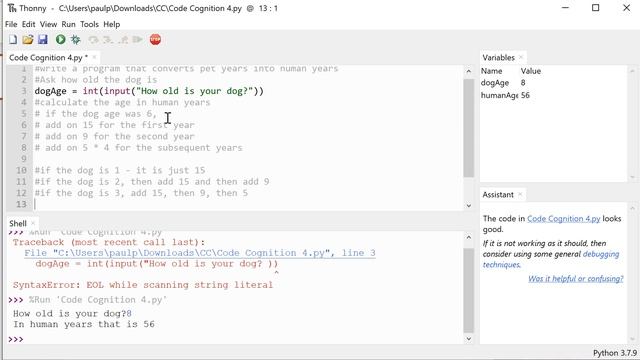
Task: Close the Variables panel
Action: point(521,58)
